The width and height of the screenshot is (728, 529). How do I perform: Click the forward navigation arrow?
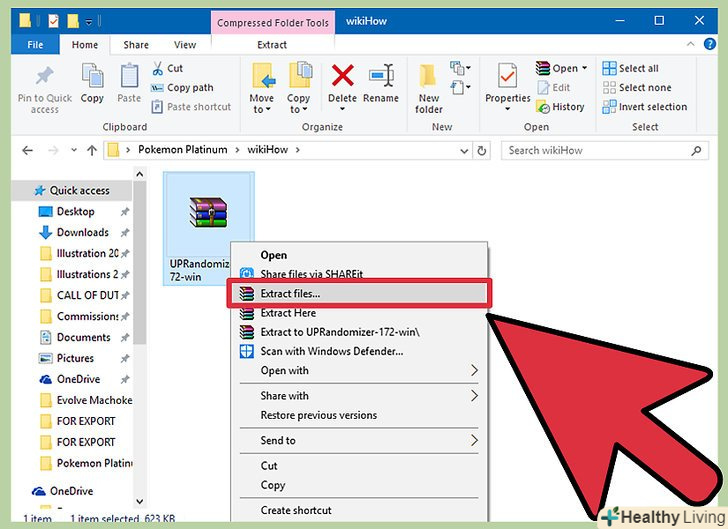point(53,150)
